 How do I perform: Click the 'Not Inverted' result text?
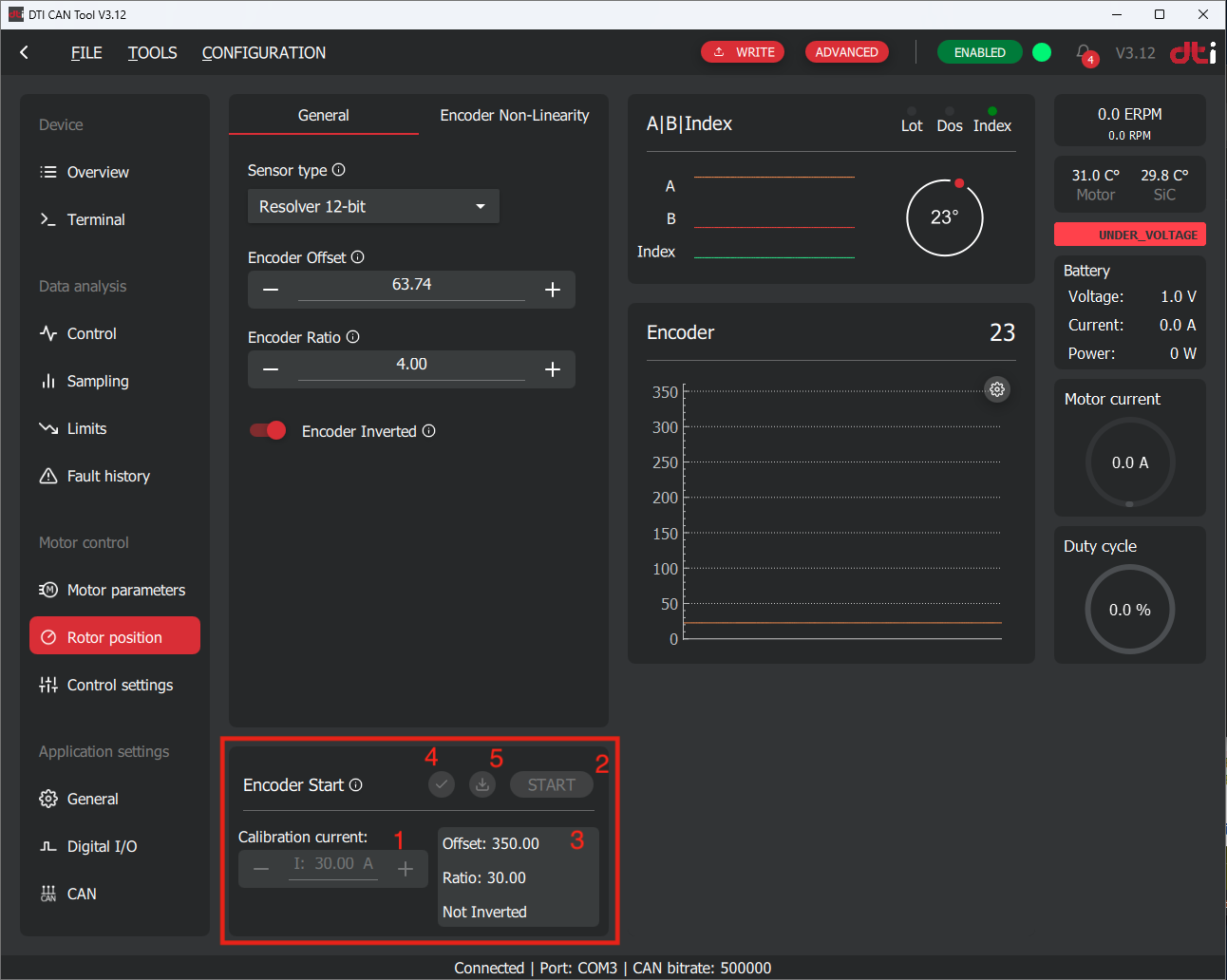[484, 913]
